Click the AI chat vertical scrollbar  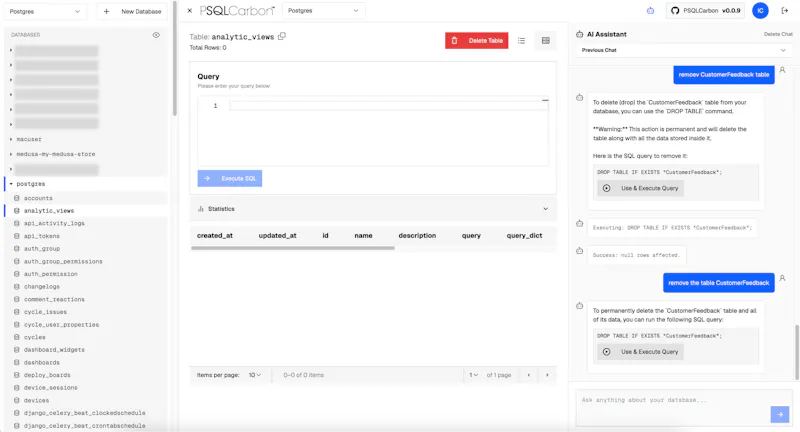pyautogui.click(x=796, y=352)
